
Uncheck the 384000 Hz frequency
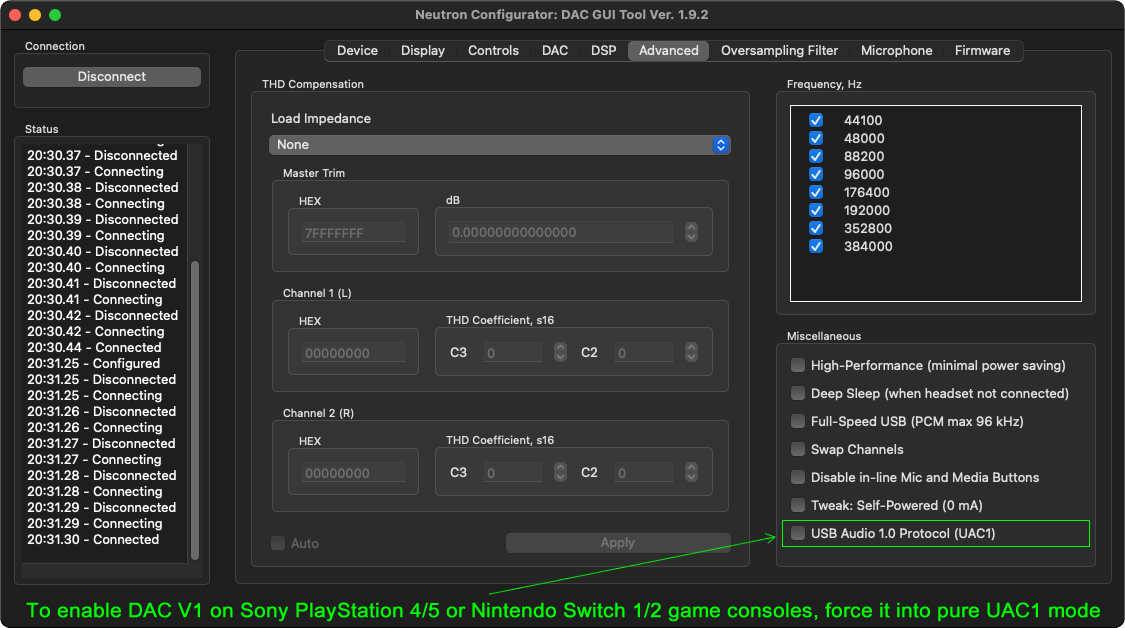coord(816,246)
